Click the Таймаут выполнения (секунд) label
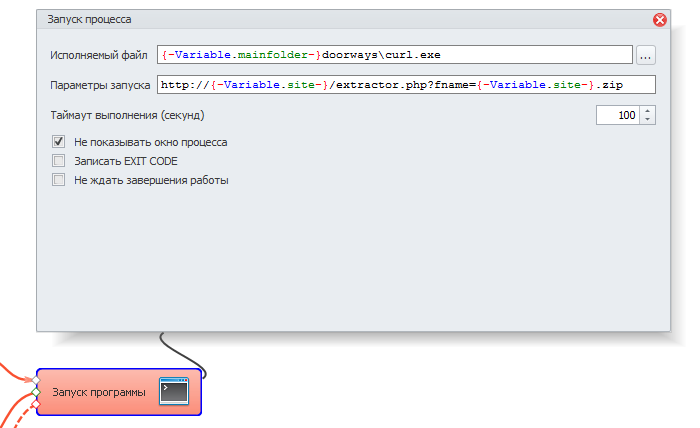Screen dimensions: 700x428 click(x=127, y=116)
